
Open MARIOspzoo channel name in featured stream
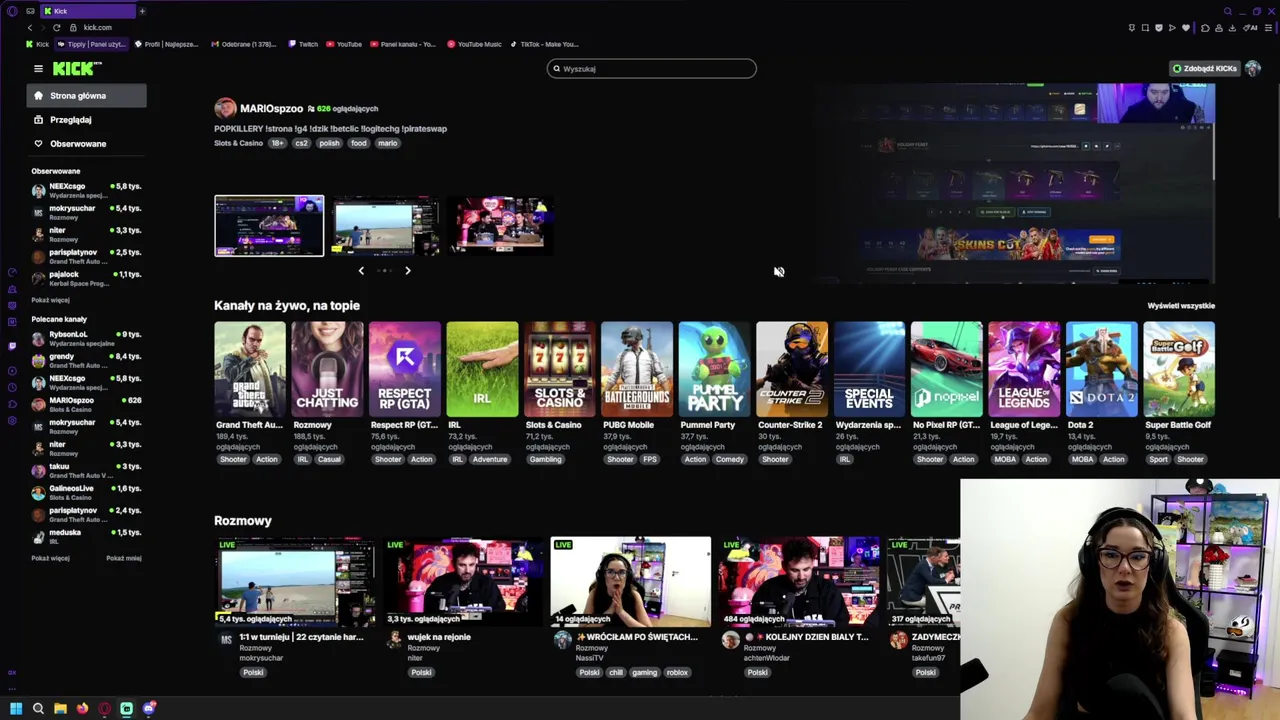[271, 108]
